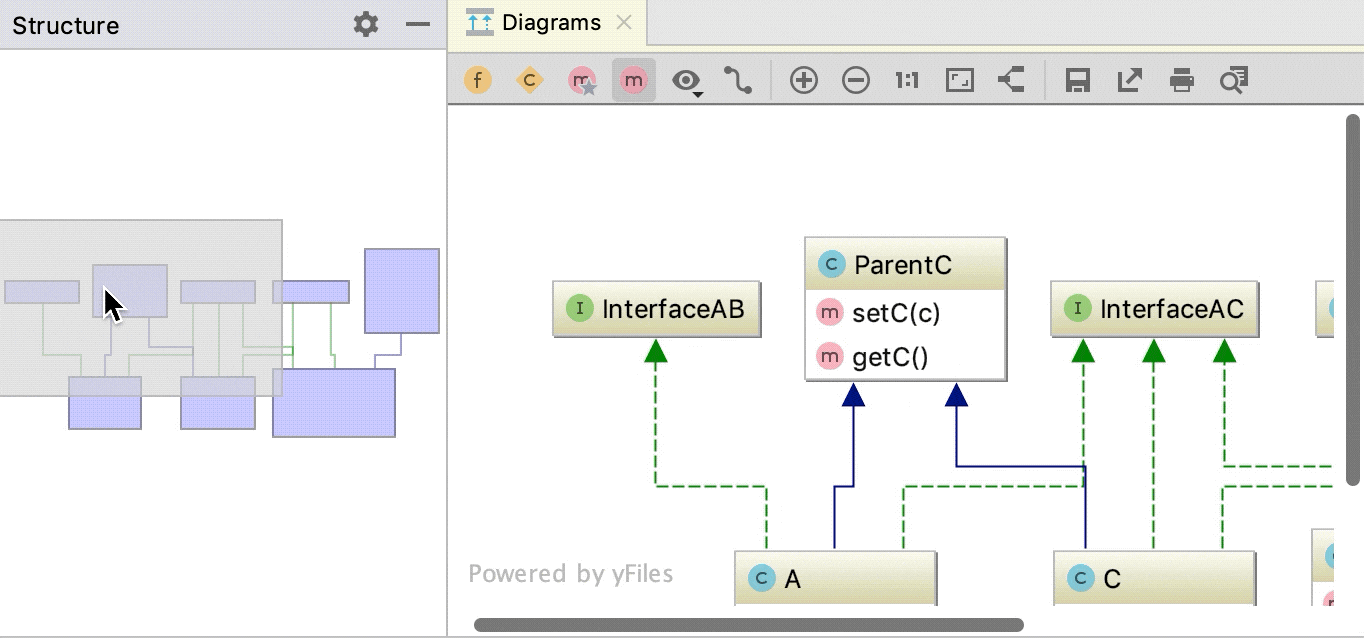Reset diagram to actual 1:1 size

click(x=906, y=80)
